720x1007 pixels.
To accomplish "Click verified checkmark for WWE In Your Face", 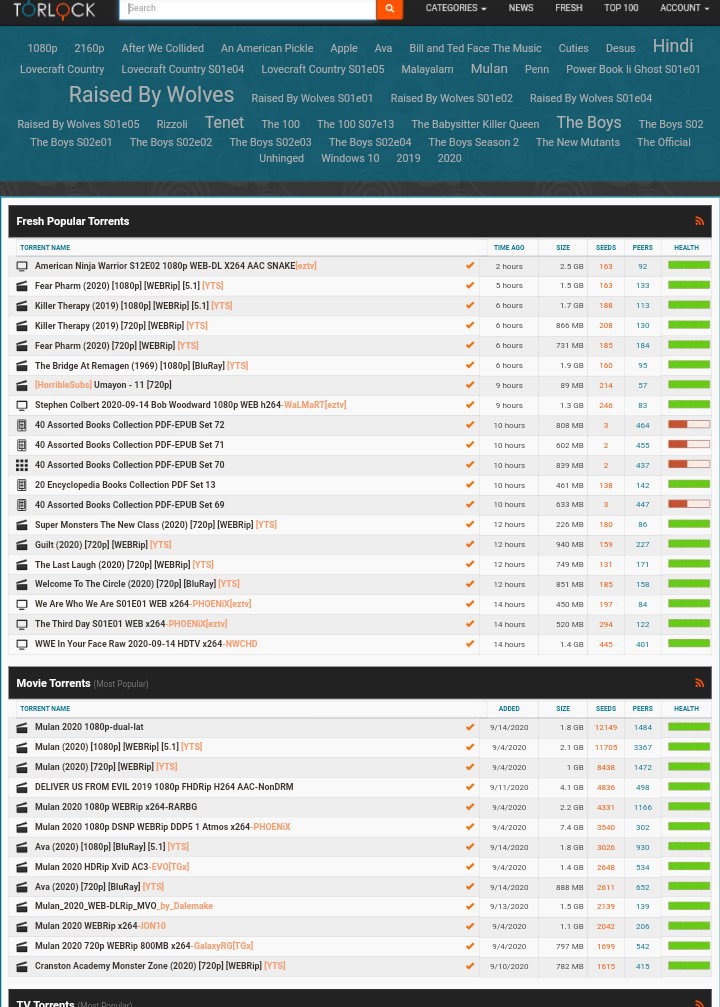I will coord(470,644).
